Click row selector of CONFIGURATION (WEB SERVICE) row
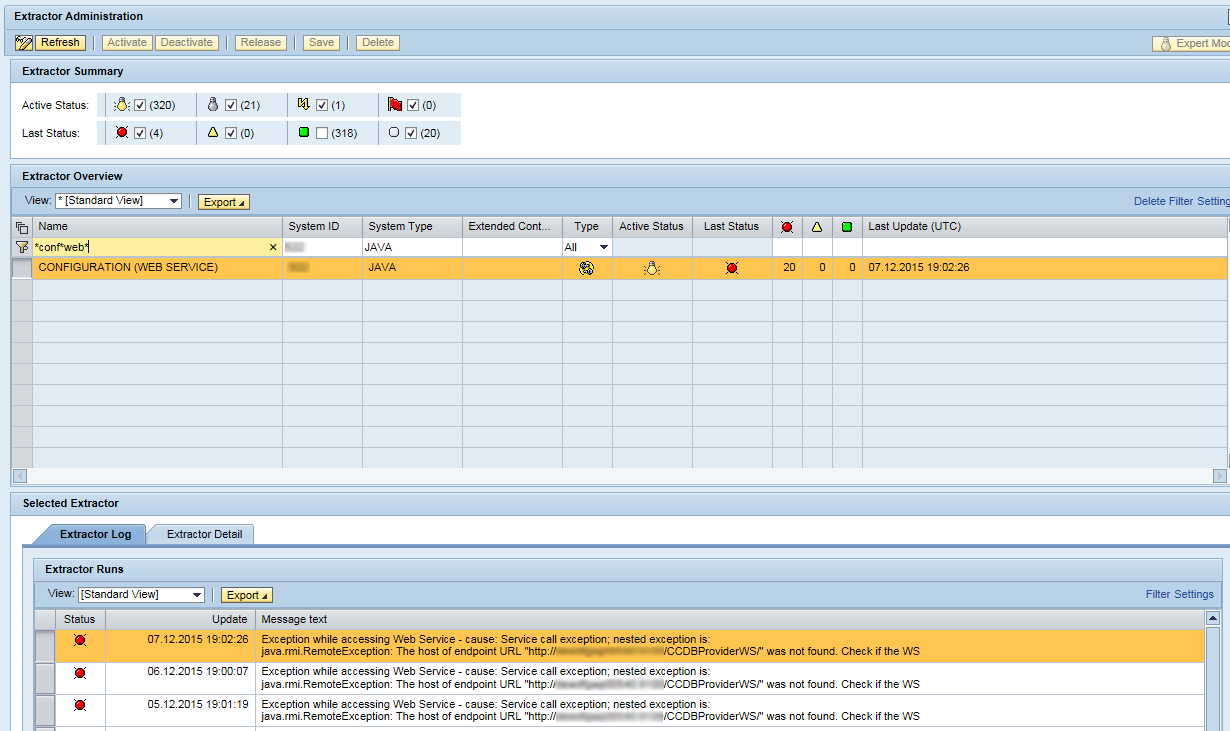 [22, 268]
